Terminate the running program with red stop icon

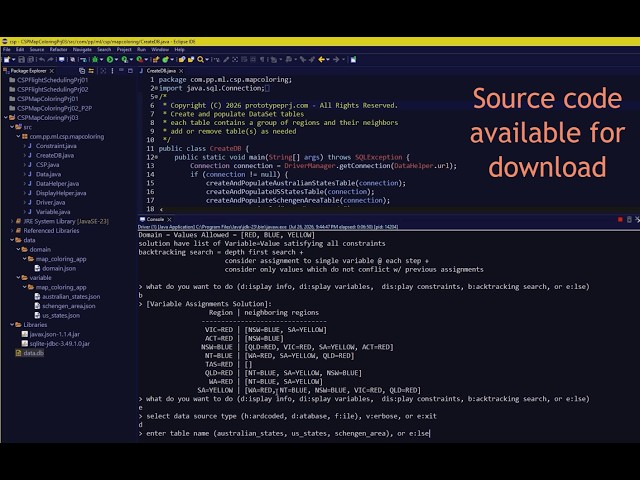pos(620,220)
